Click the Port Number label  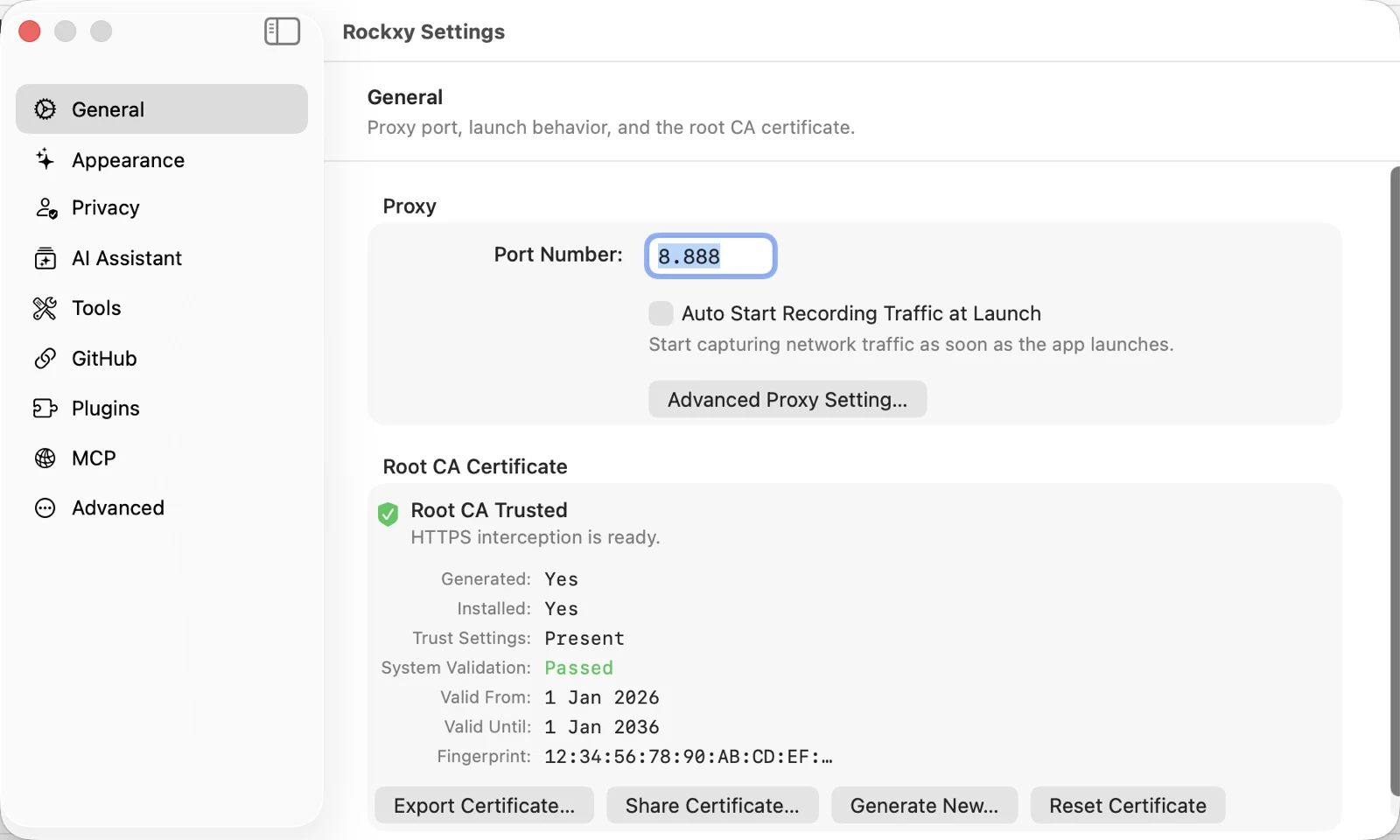pyautogui.click(x=558, y=255)
